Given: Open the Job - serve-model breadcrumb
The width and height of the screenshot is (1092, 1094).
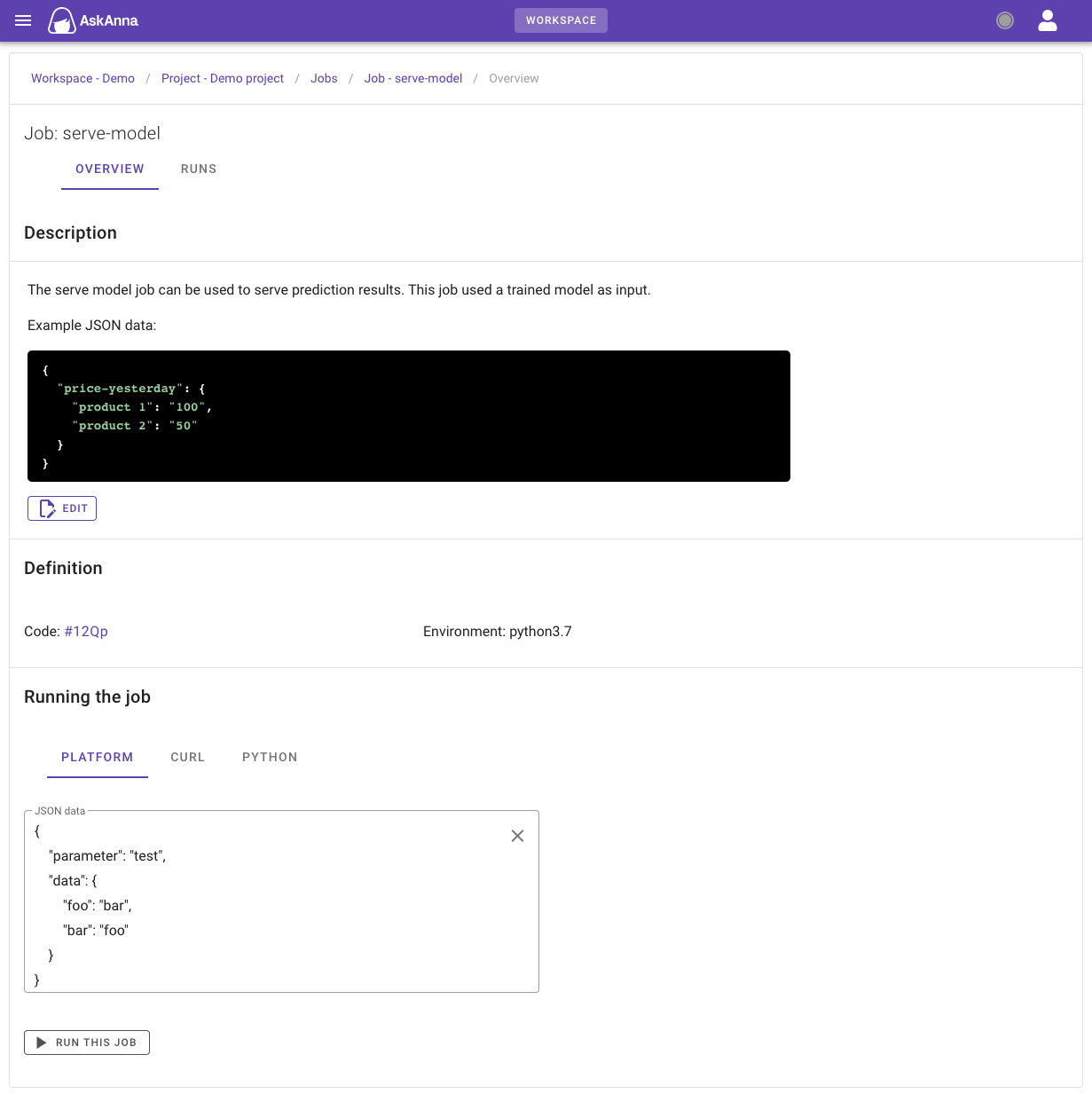Looking at the screenshot, I should click(412, 78).
